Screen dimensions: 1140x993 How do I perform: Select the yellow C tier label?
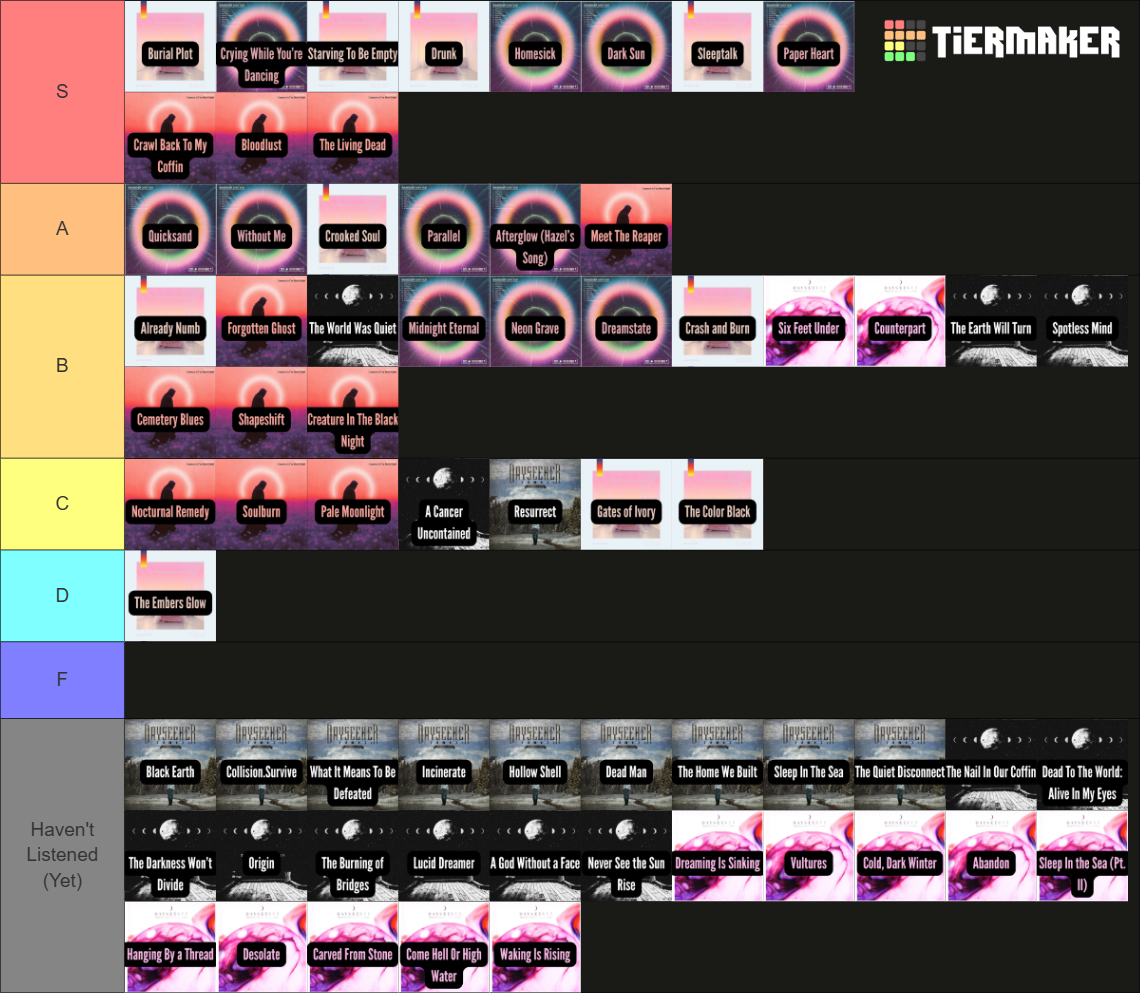tap(62, 504)
